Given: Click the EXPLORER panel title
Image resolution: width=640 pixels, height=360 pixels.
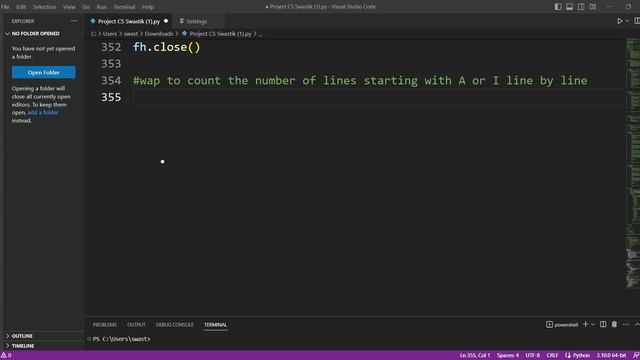Looking at the screenshot, I should (23, 21).
